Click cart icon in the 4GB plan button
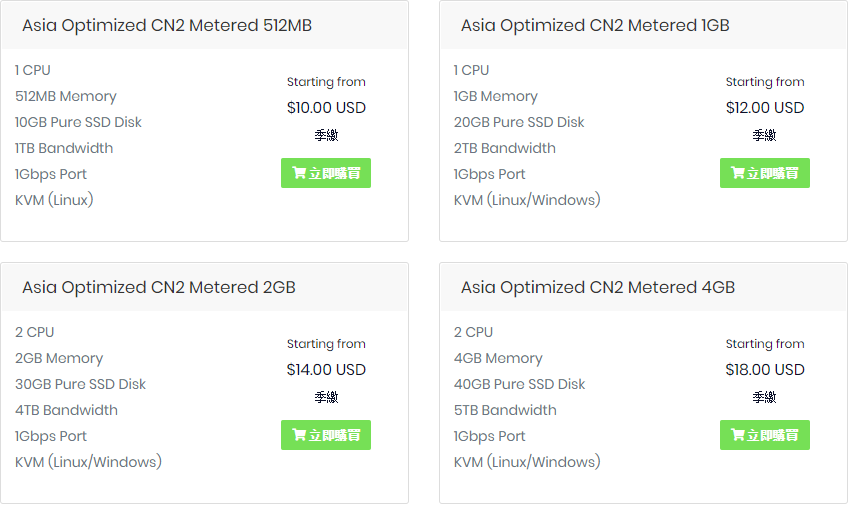 tap(738, 435)
